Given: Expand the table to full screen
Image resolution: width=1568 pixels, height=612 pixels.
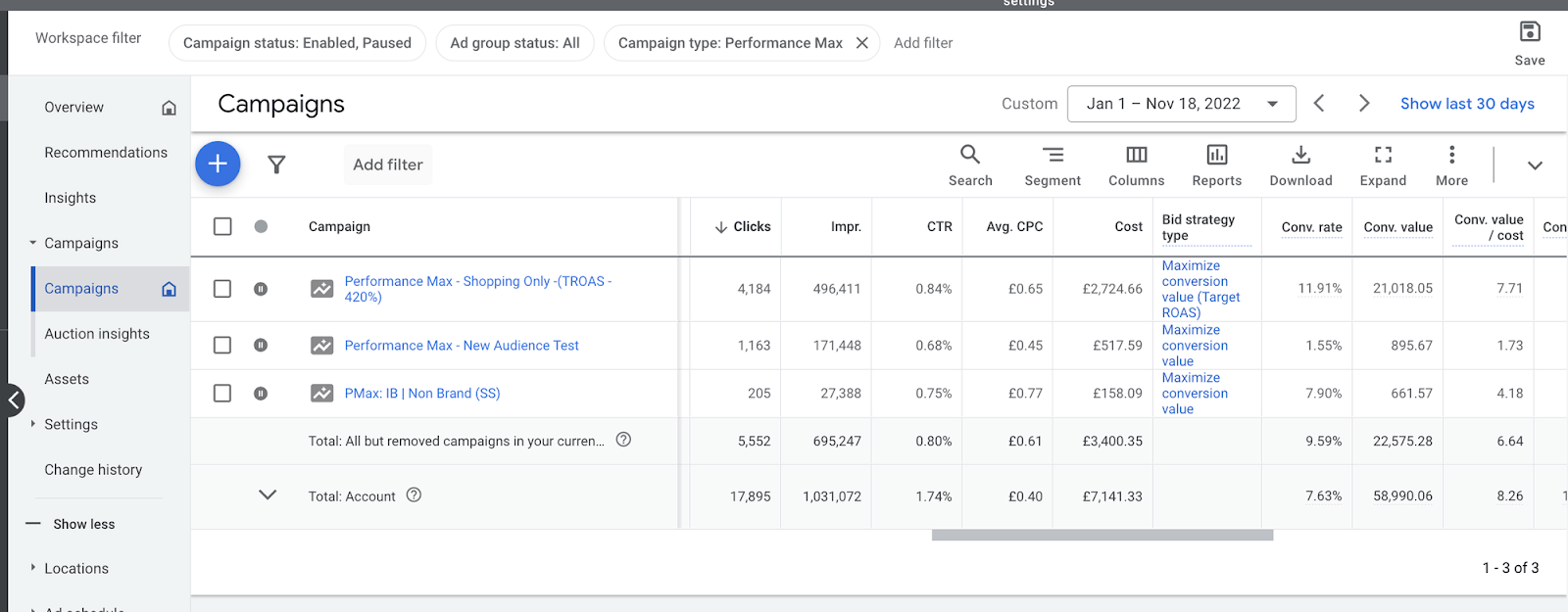Looking at the screenshot, I should coord(1383,165).
